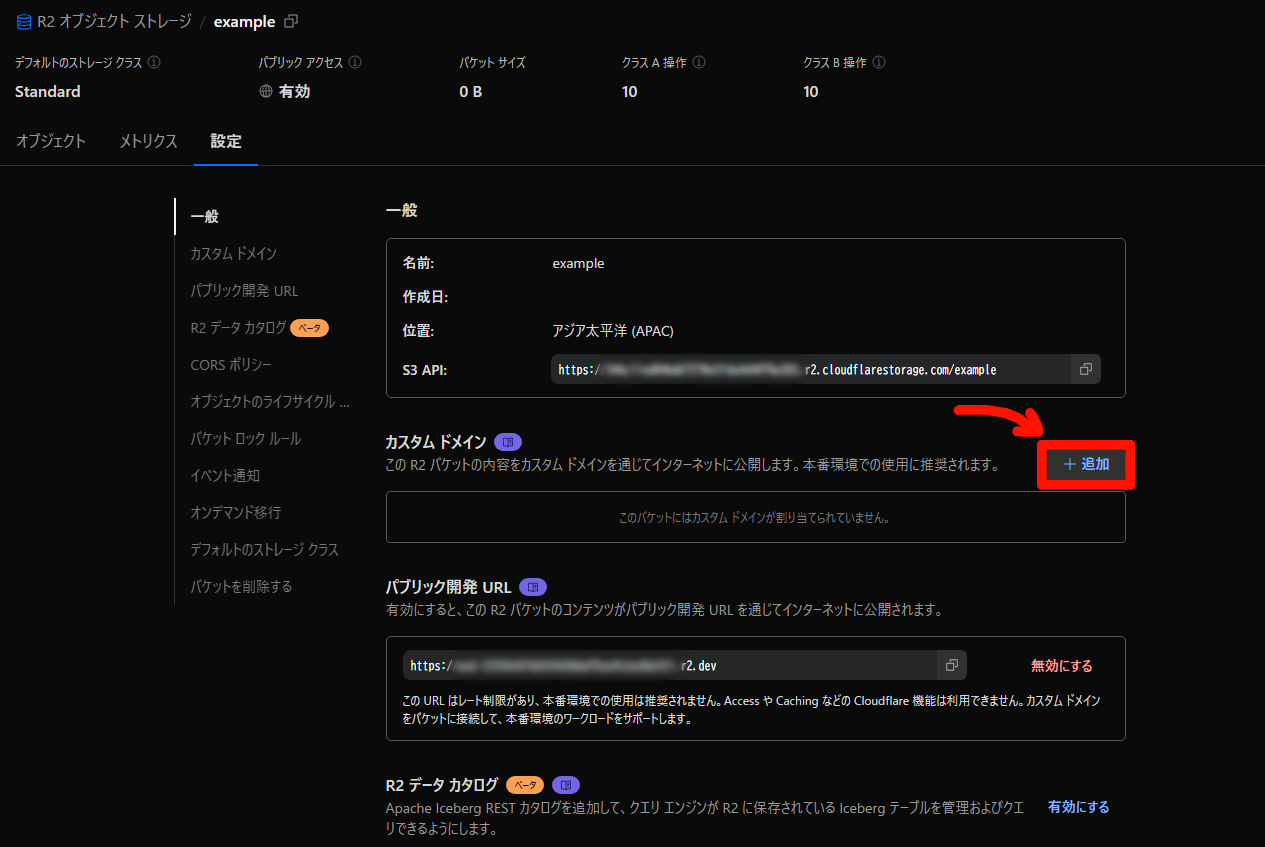Open オブジェクトのライフサイクル sidebar item
This screenshot has height=847, width=1265.
coord(269,401)
